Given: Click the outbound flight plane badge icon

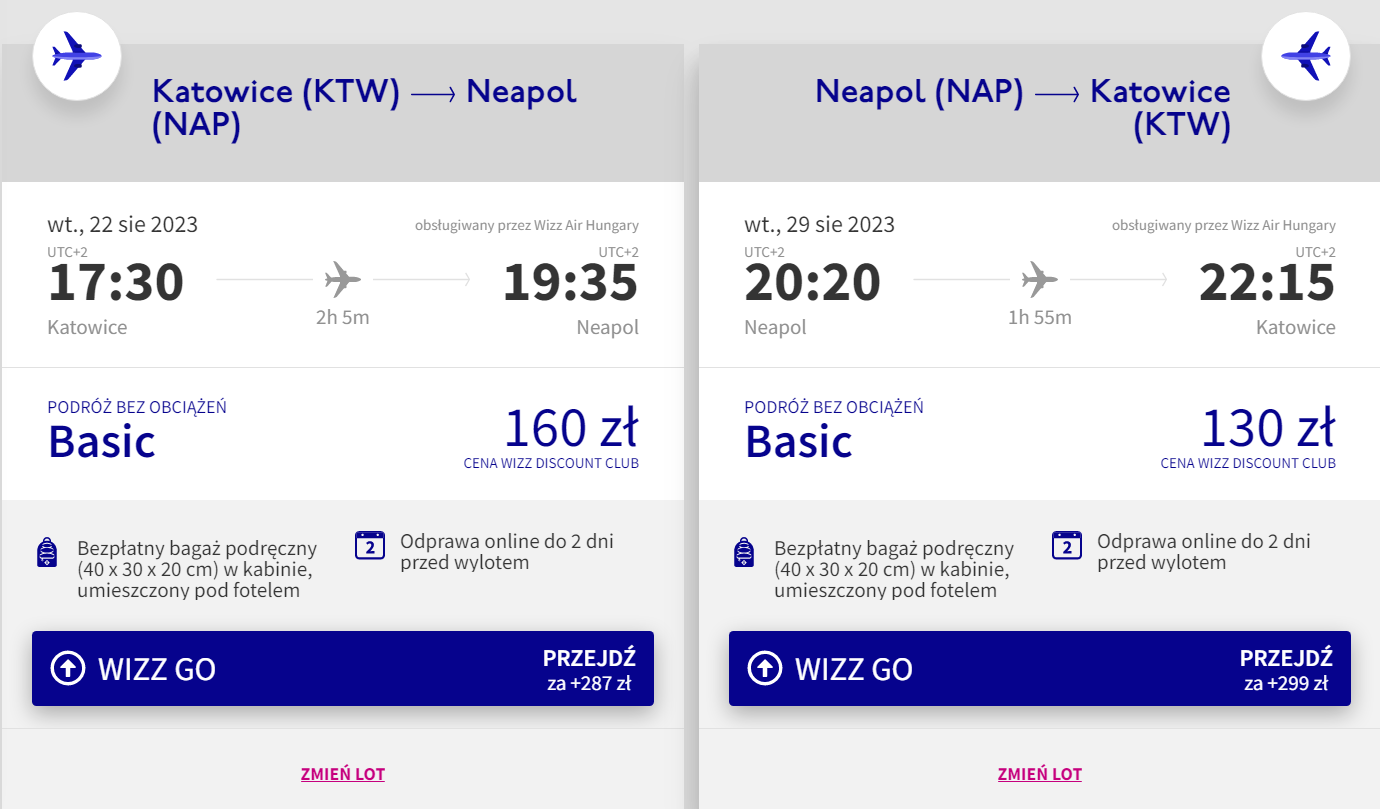Looking at the screenshot, I should [77, 56].
